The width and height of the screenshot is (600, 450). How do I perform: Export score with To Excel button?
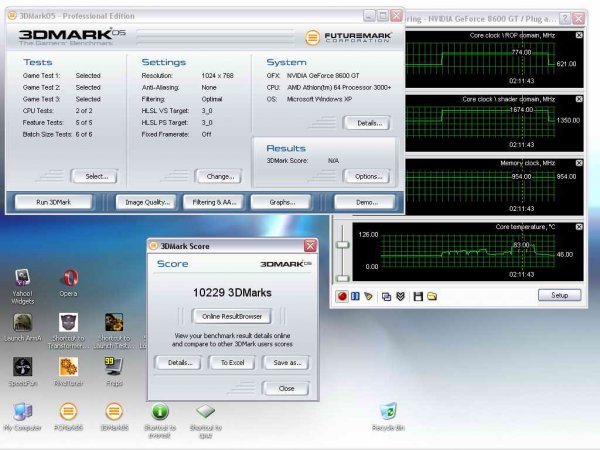pyautogui.click(x=232, y=362)
